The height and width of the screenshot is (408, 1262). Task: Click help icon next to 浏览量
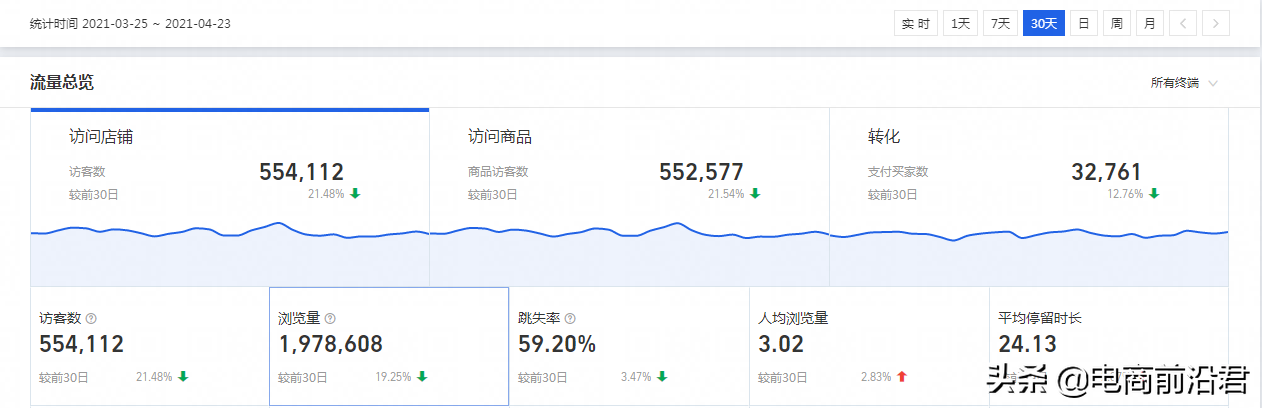pos(331,319)
